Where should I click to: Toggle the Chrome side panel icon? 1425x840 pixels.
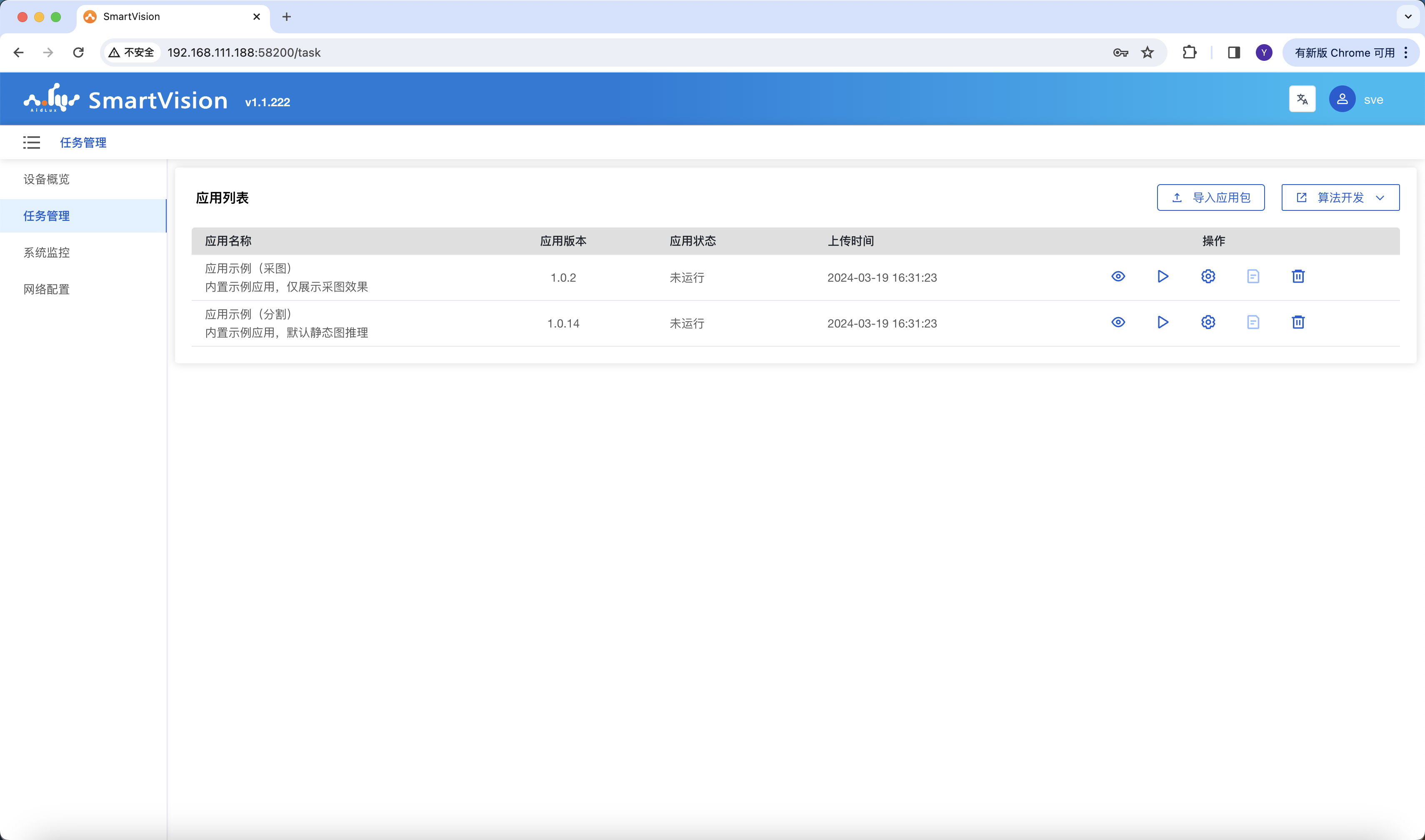click(1234, 52)
